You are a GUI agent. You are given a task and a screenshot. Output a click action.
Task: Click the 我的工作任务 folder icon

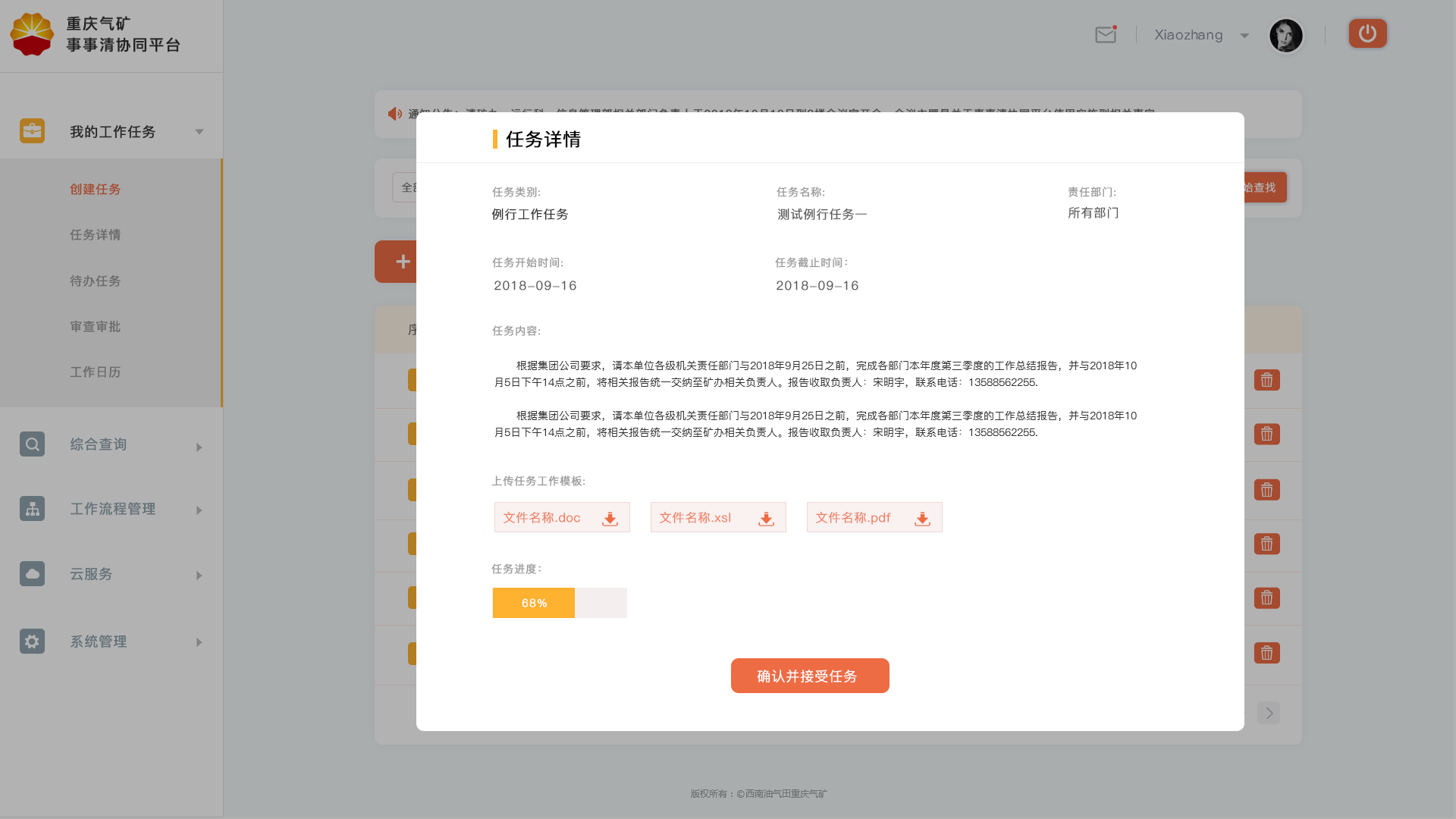[32, 130]
